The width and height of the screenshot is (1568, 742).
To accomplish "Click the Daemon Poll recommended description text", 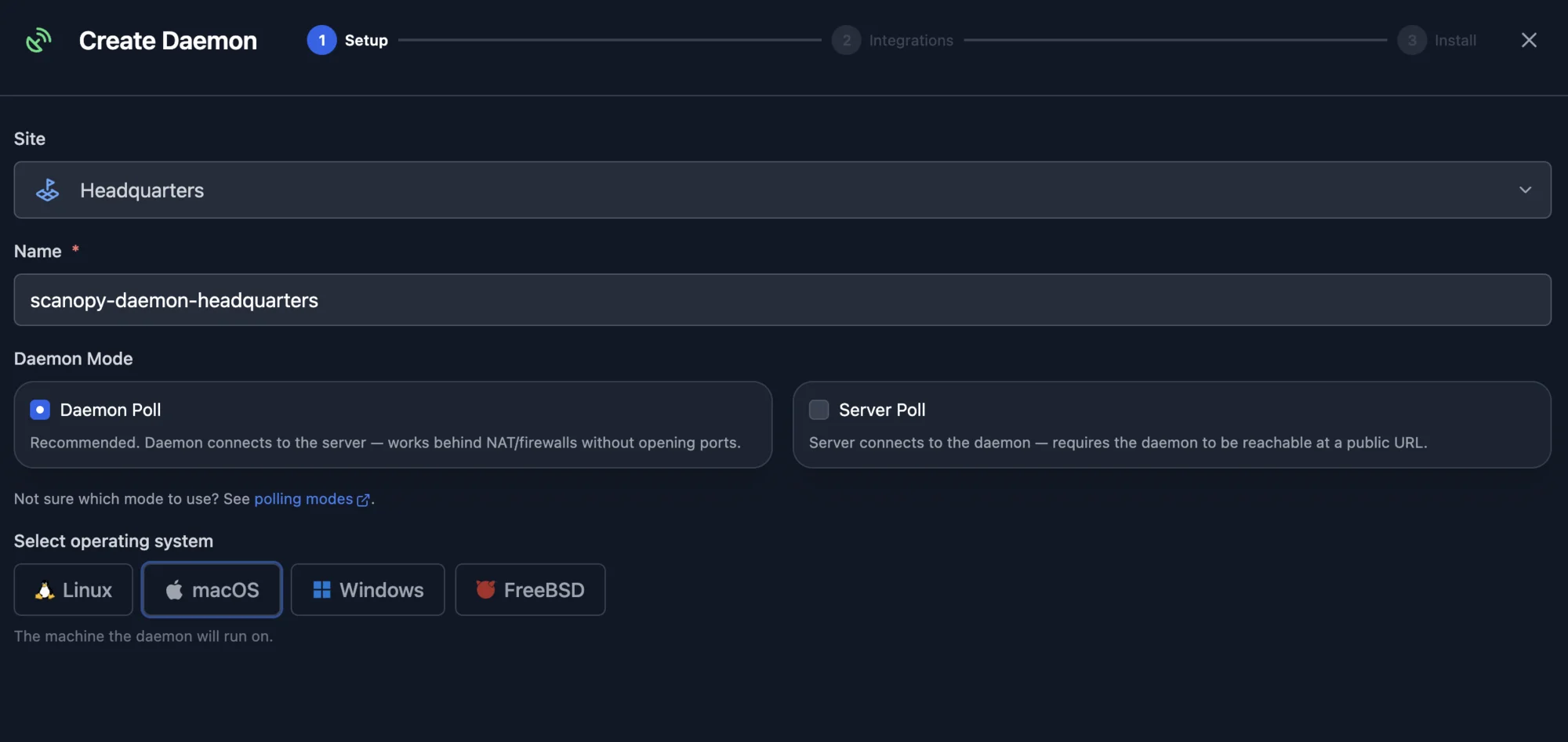I will coord(385,443).
